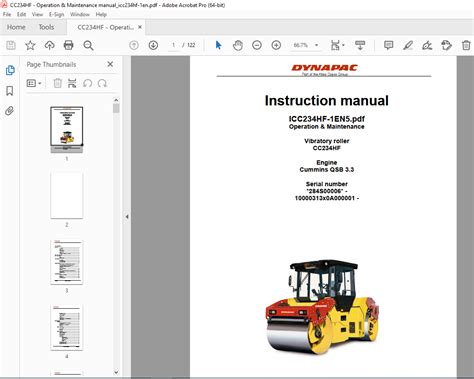The width and height of the screenshot is (474, 379).
Task: Open the zoom level 66.7% dropdown
Action: [x=306, y=45]
